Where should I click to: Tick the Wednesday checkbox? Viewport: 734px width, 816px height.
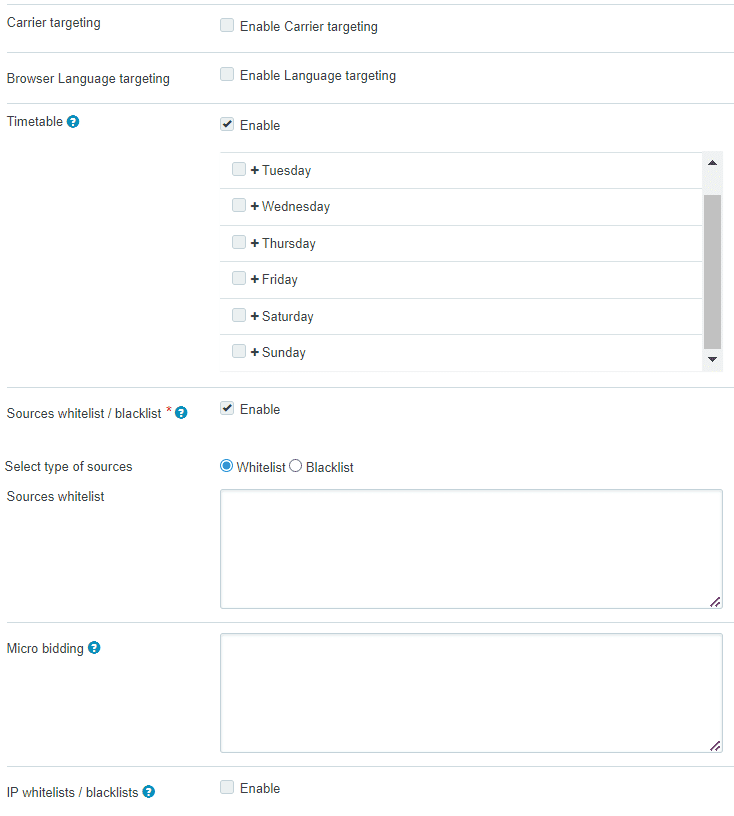point(239,205)
